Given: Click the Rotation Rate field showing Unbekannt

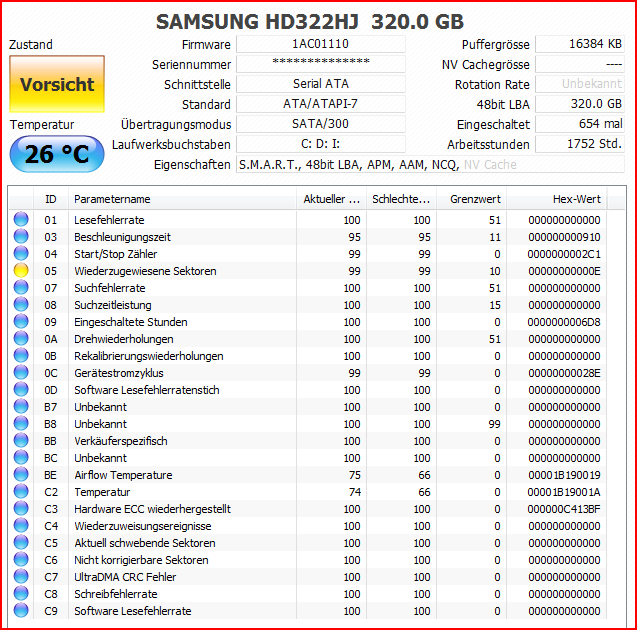Looking at the screenshot, I should click(x=580, y=84).
